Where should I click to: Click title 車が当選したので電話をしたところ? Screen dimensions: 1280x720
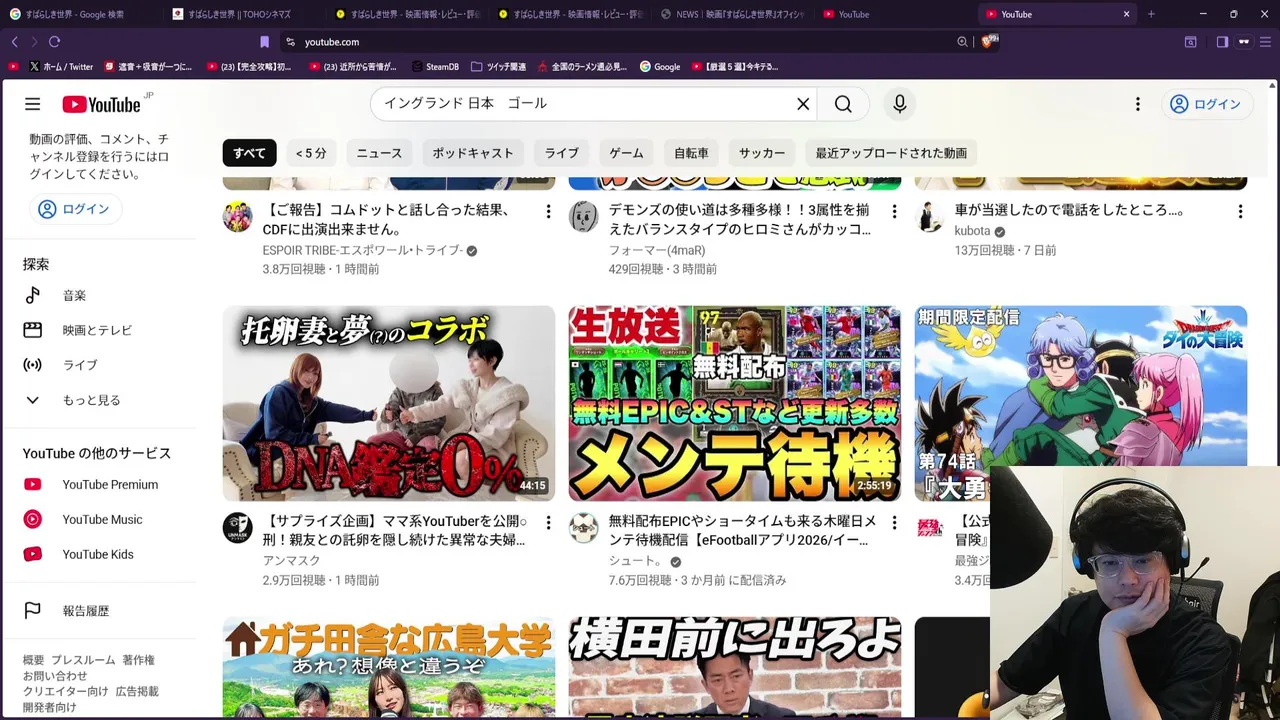[1069, 211]
